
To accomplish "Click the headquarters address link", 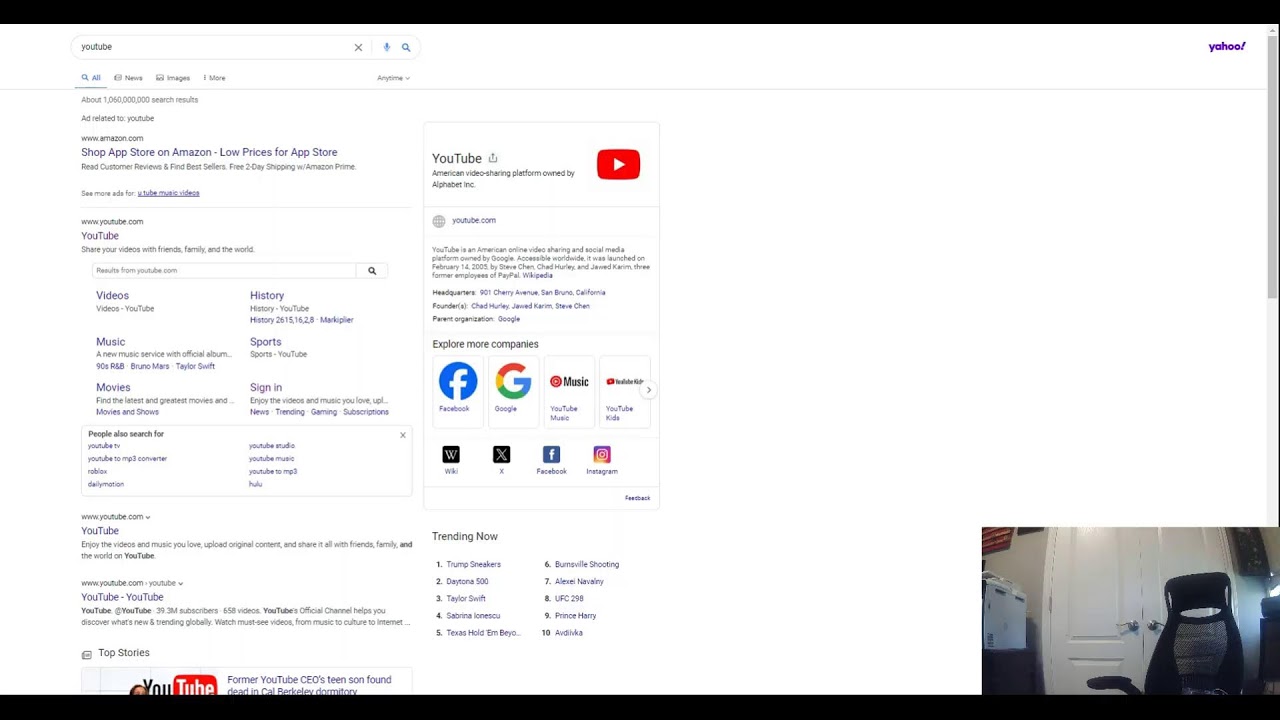I will click(542, 293).
